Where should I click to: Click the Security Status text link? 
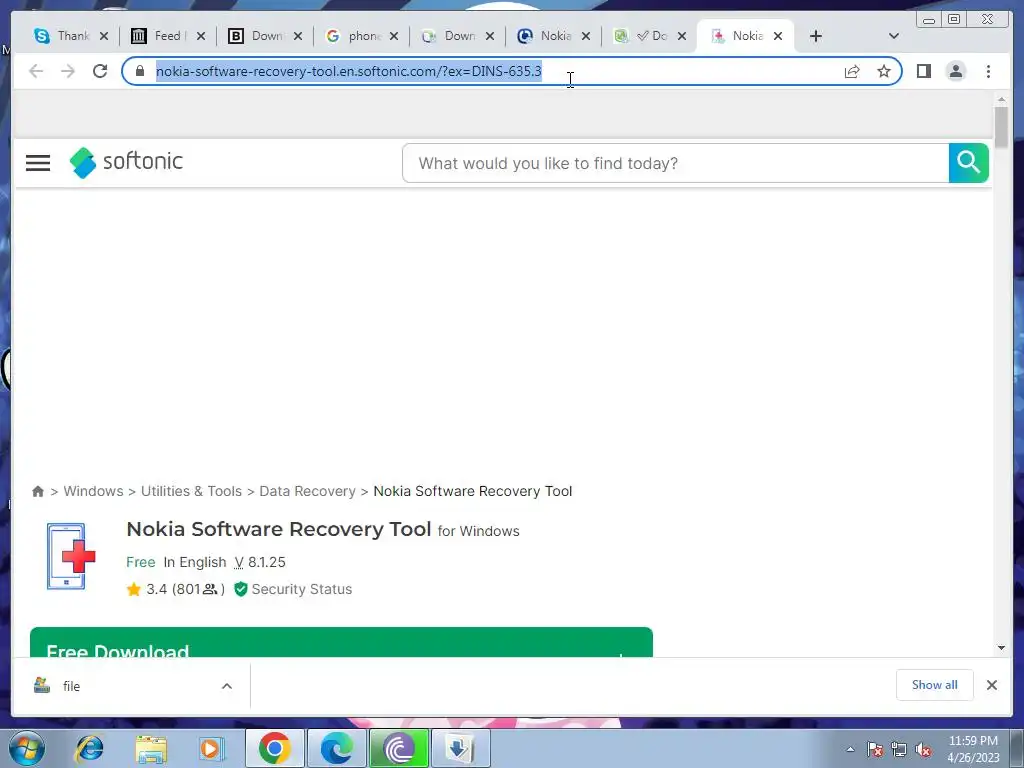click(302, 589)
